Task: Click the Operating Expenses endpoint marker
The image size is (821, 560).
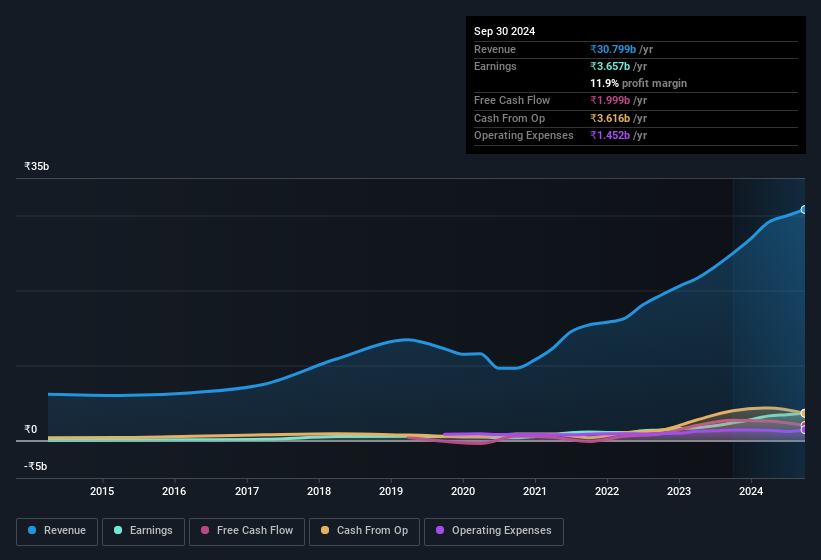Action: tap(804, 430)
